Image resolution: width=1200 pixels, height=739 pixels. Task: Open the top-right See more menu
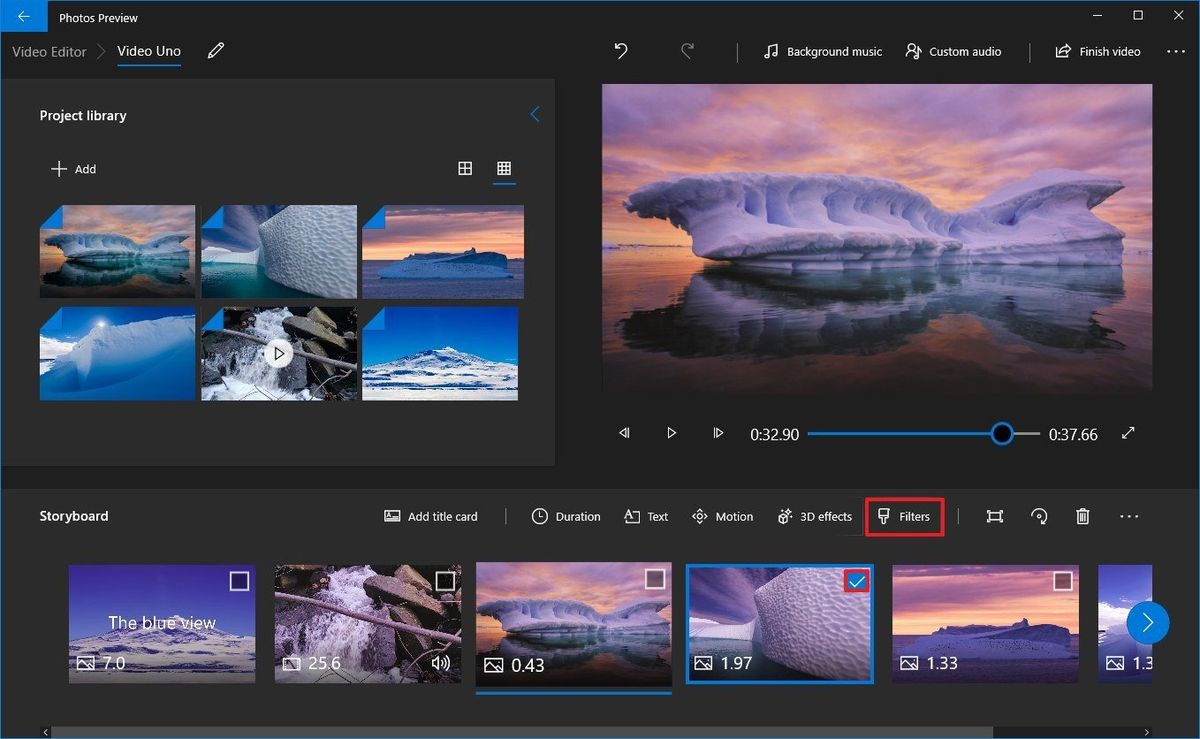(1176, 51)
